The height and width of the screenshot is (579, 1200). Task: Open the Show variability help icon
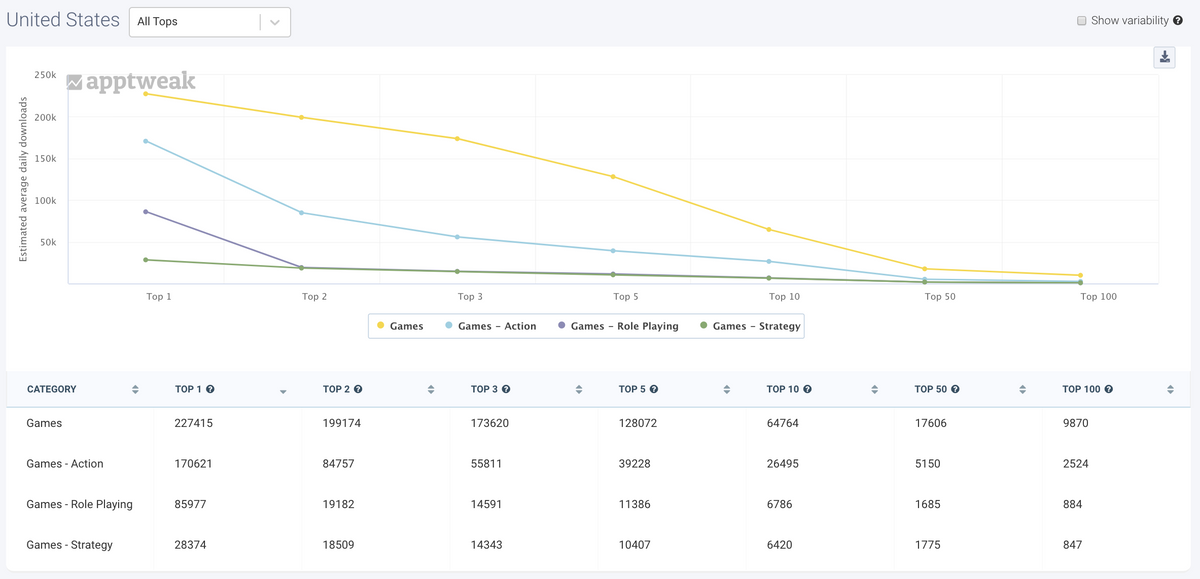[1177, 21]
